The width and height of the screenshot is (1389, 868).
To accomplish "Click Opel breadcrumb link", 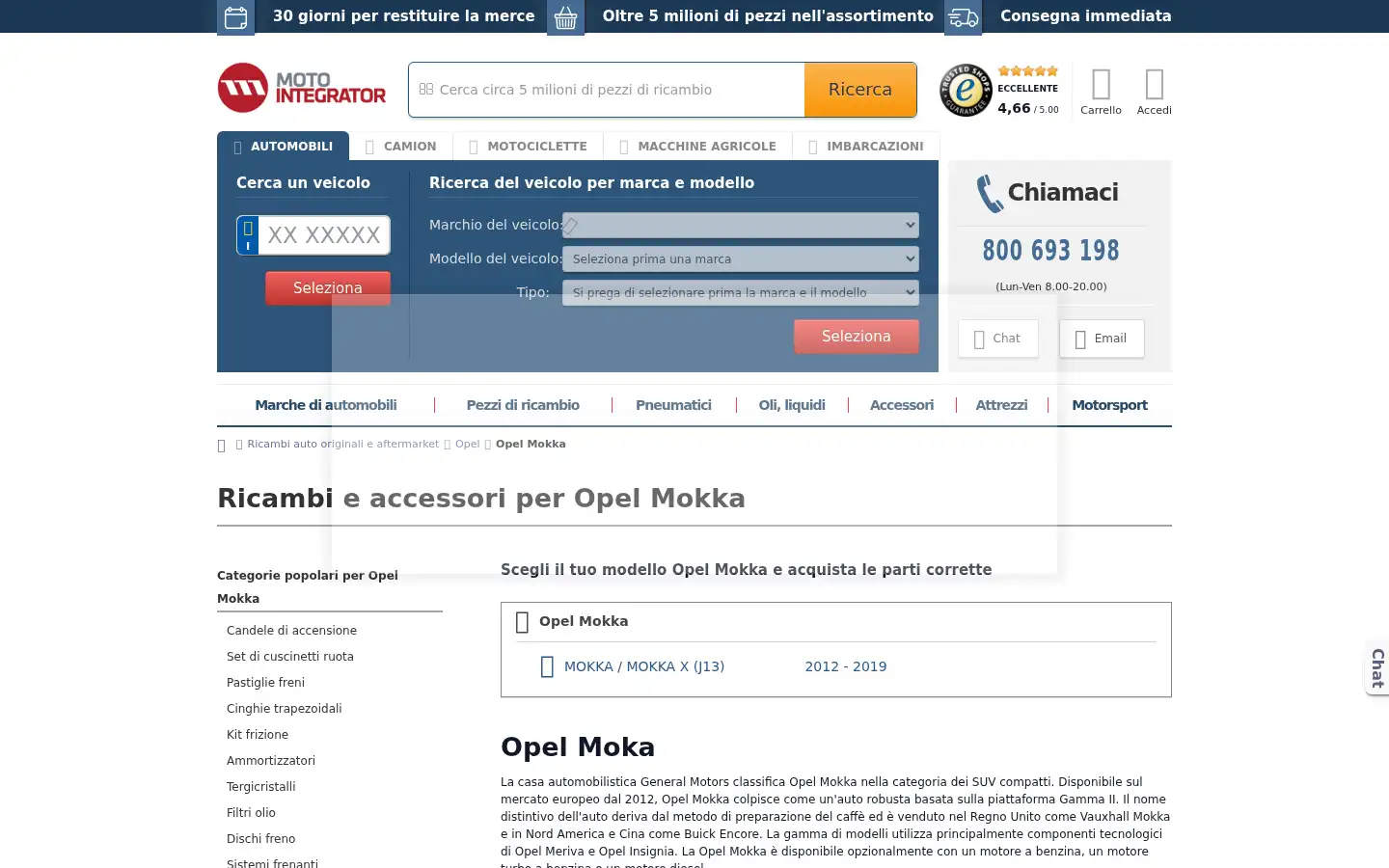I will pyautogui.click(x=467, y=445).
